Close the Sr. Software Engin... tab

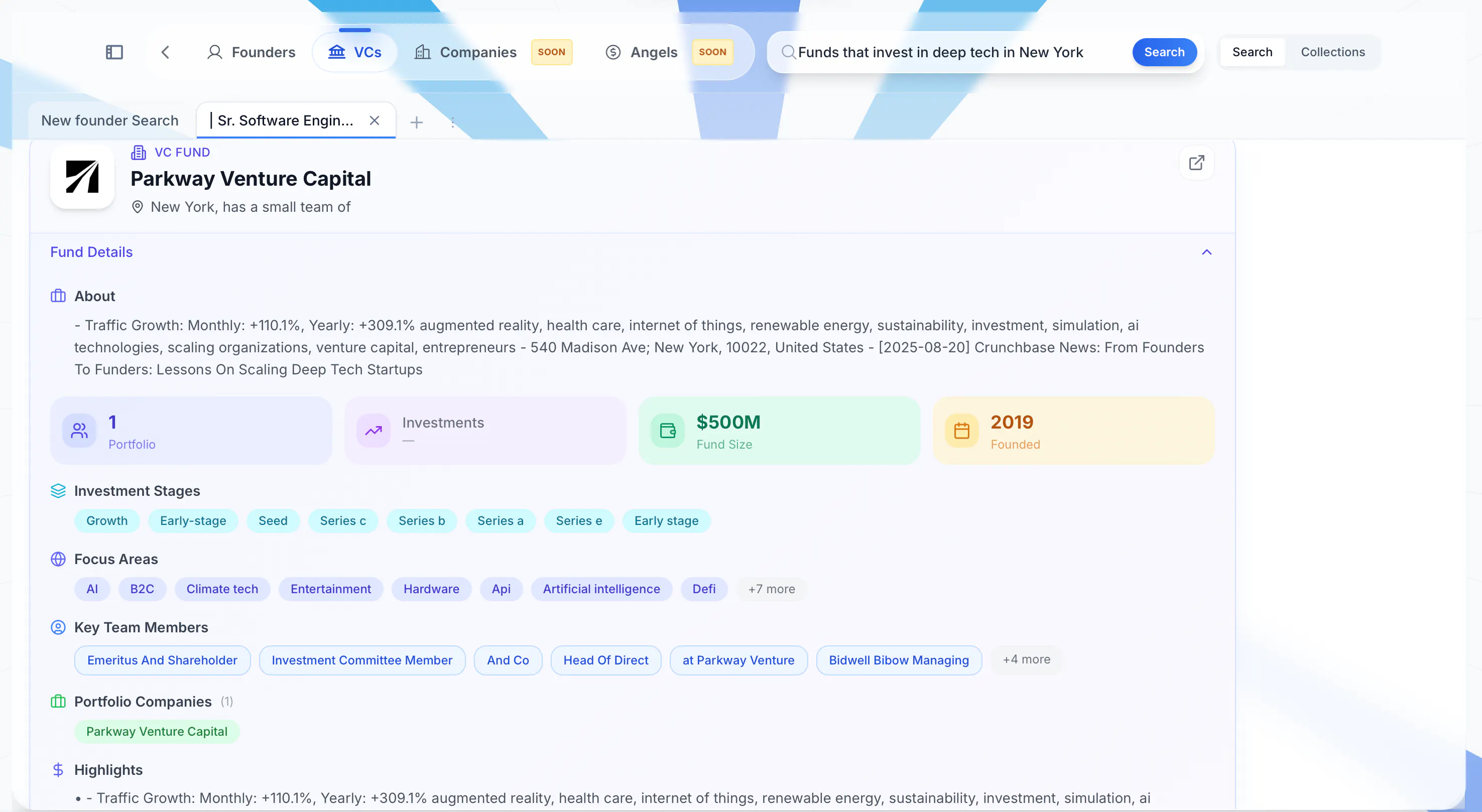point(375,121)
